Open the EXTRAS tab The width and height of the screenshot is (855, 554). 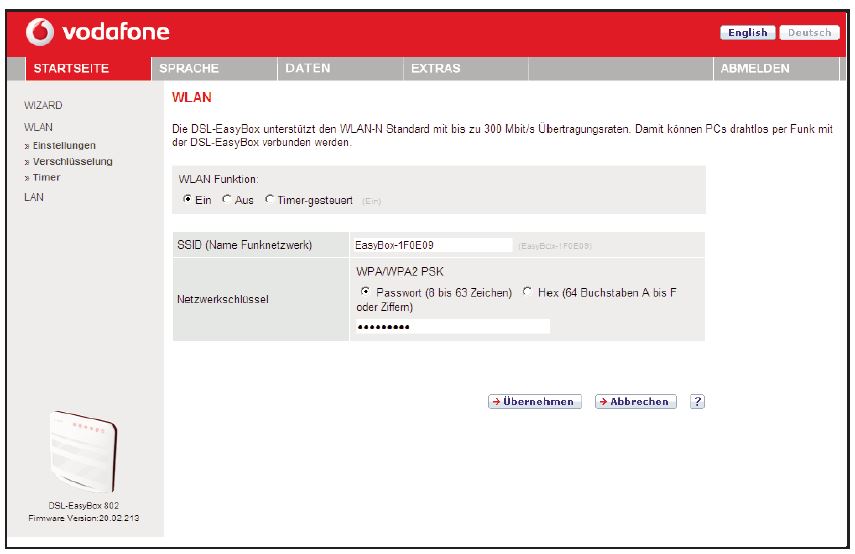click(x=466, y=69)
